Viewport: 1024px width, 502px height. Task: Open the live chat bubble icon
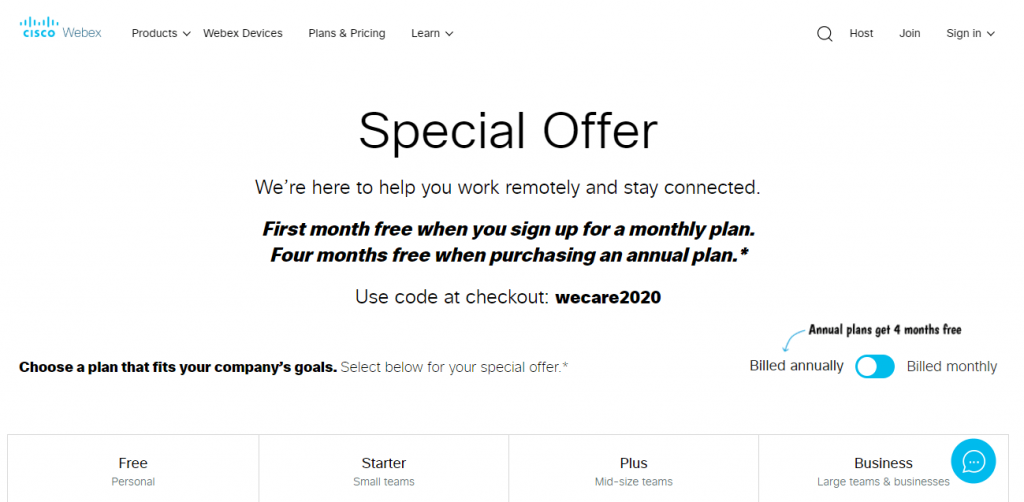(973, 461)
